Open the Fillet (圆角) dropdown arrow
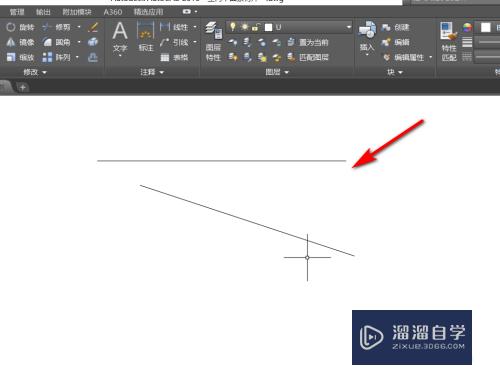Screen dimensions: 500x375 pos(79,42)
